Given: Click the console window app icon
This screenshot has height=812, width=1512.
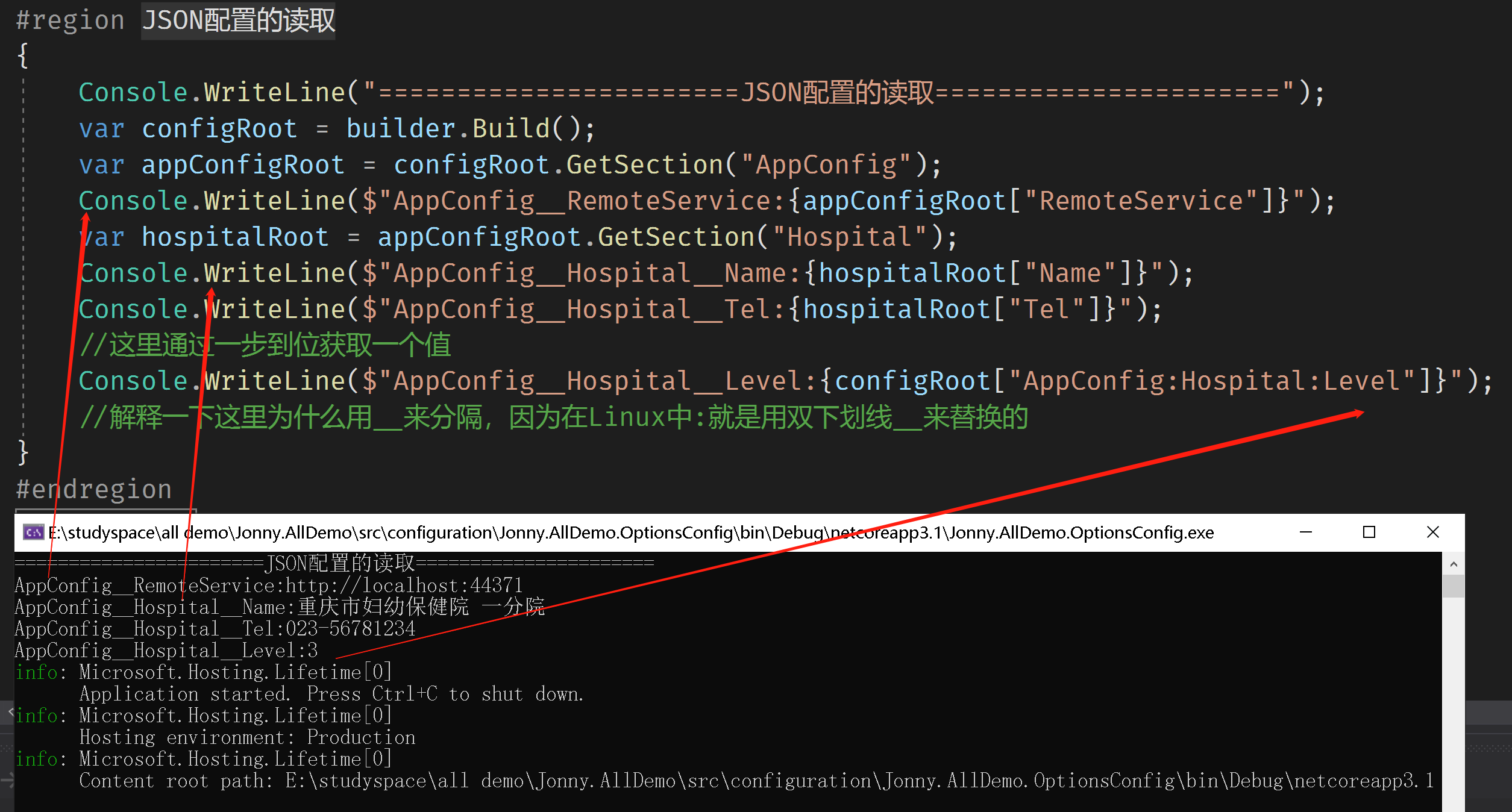Looking at the screenshot, I should (33, 532).
